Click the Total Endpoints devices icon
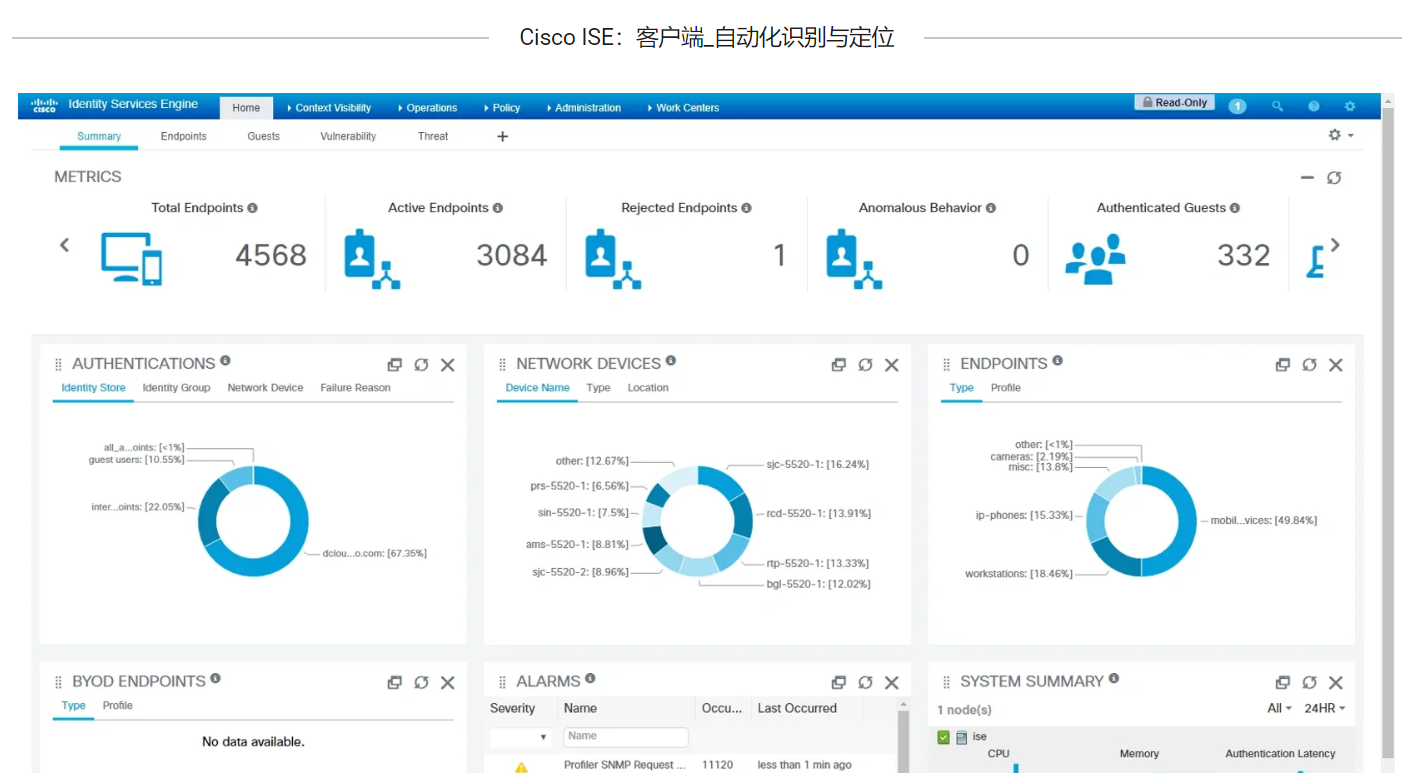 pyautogui.click(x=131, y=258)
